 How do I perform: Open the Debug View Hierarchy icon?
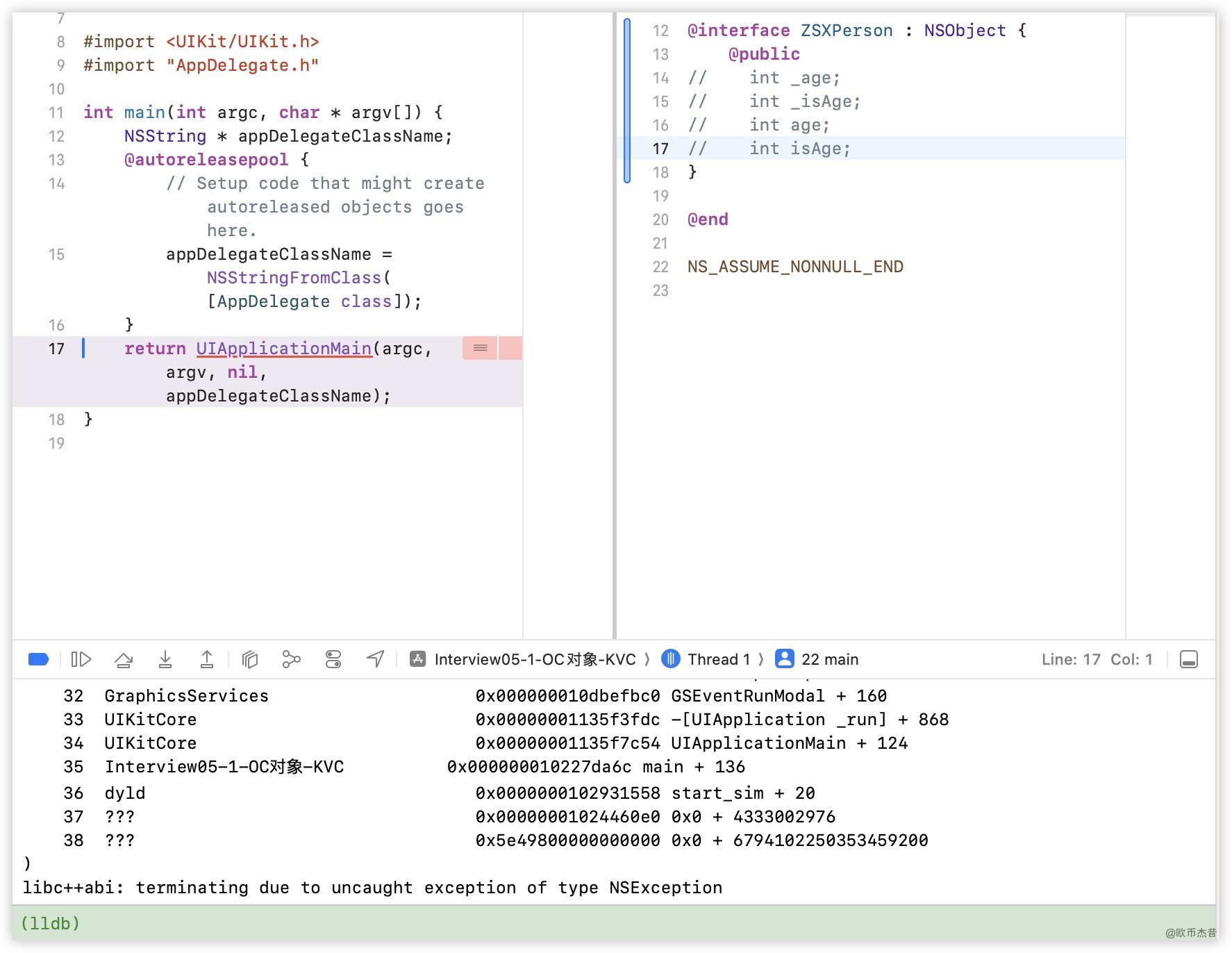[x=250, y=659]
